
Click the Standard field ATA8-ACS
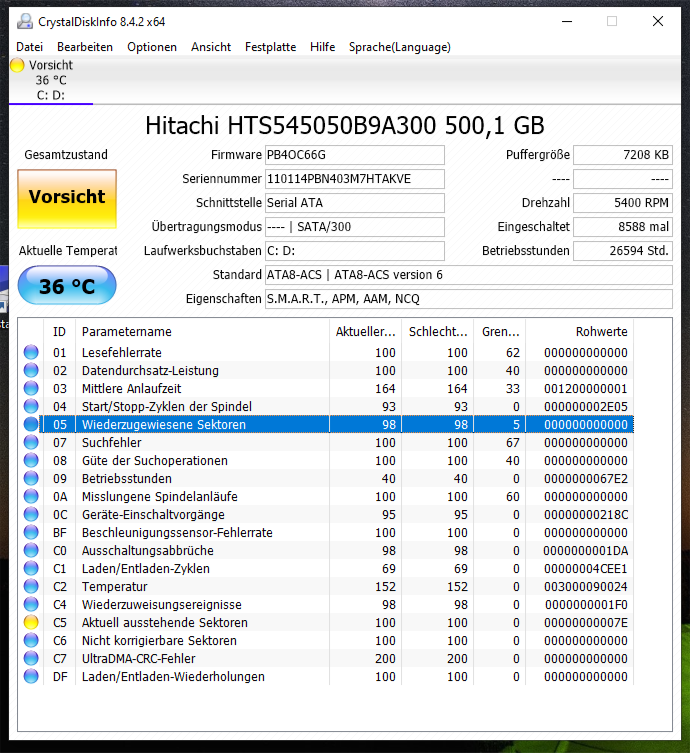(469, 275)
